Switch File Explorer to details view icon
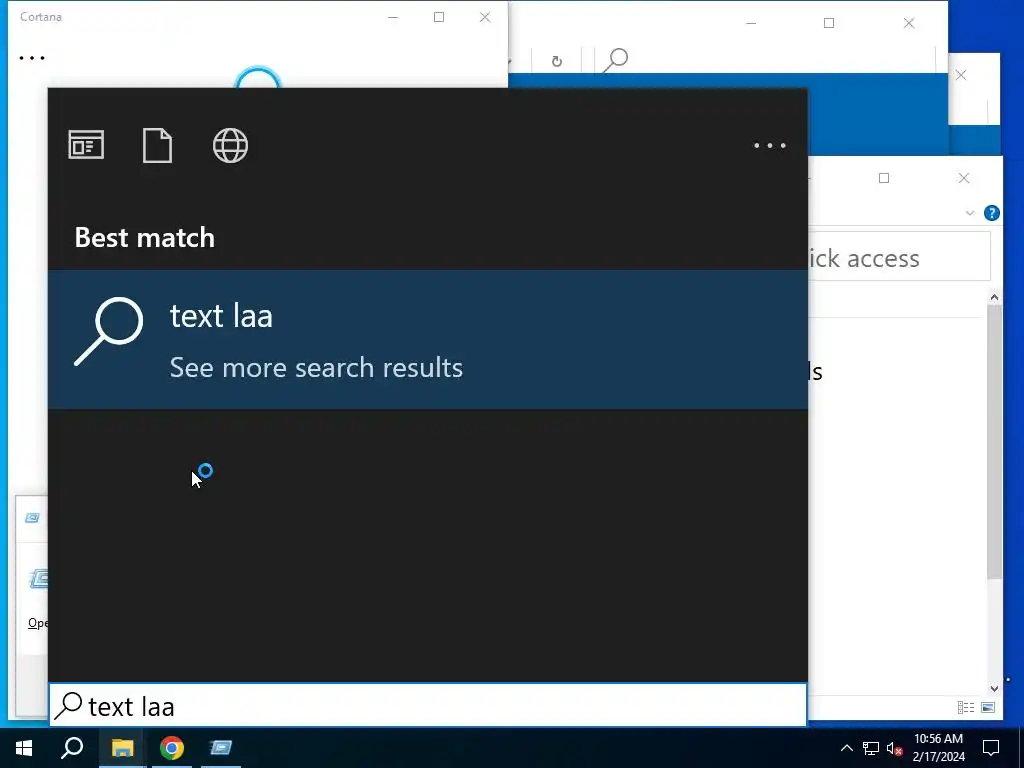Image resolution: width=1024 pixels, height=768 pixels. coord(966,707)
